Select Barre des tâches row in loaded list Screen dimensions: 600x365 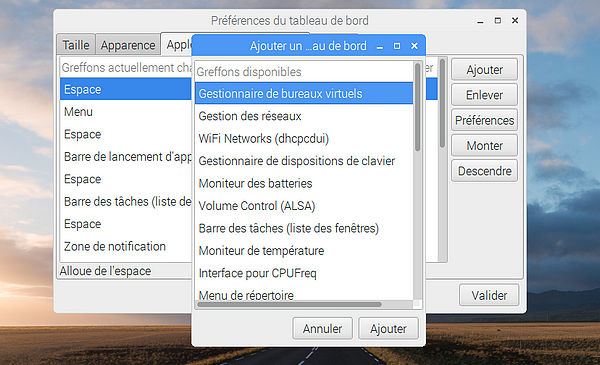pos(126,201)
